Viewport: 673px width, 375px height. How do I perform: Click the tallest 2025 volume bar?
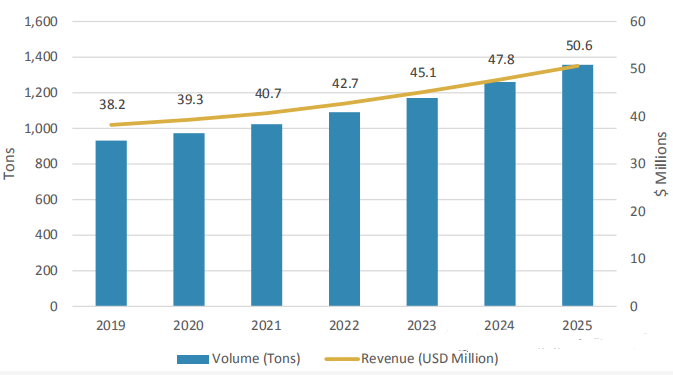coord(578,185)
